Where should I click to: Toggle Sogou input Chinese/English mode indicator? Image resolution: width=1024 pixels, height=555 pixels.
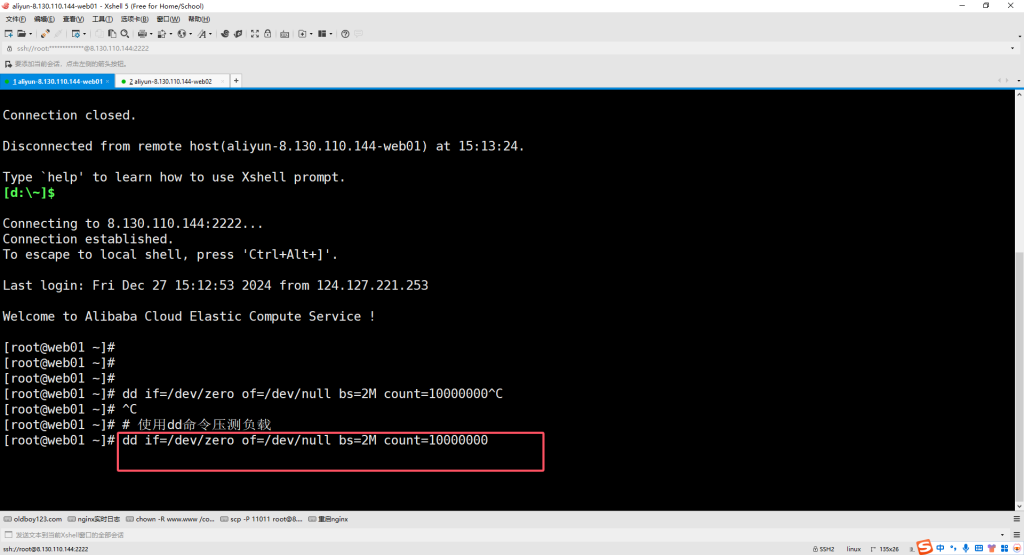pos(941,547)
